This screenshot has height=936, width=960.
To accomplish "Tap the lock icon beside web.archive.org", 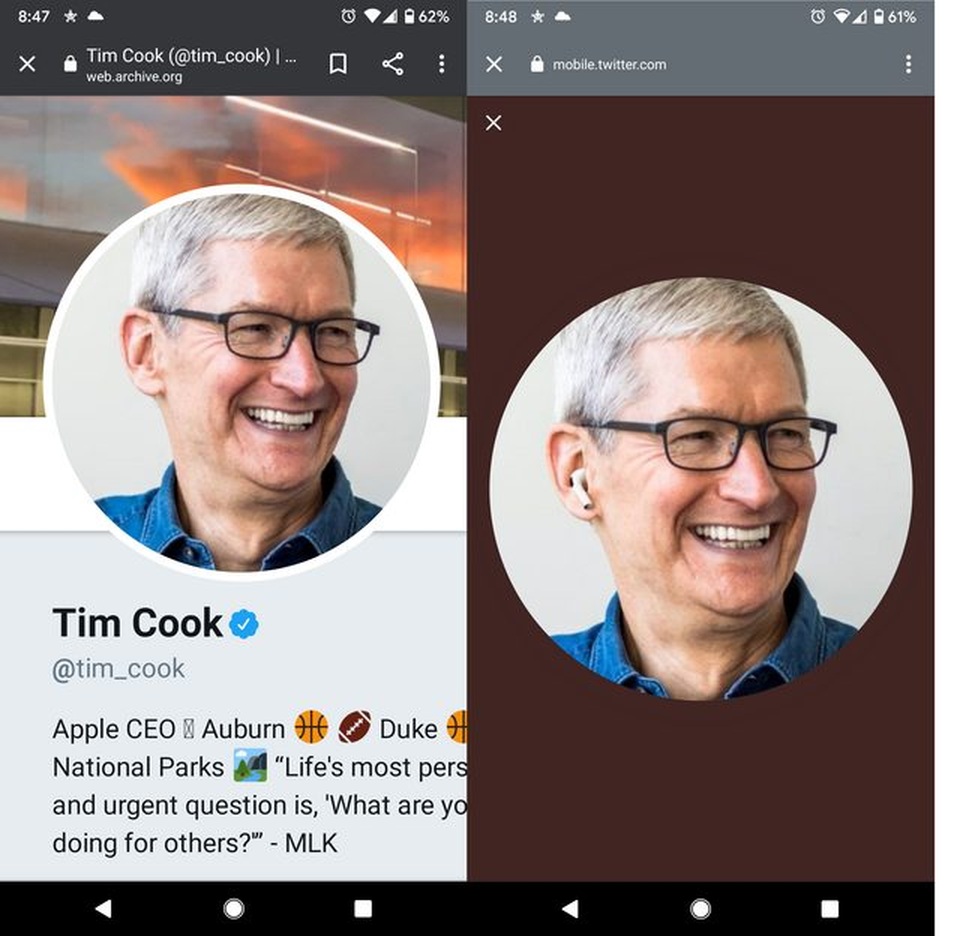I will tap(70, 64).
